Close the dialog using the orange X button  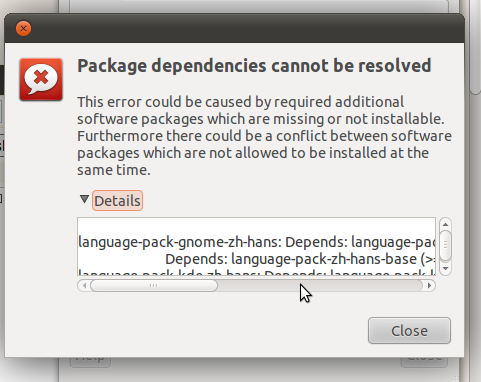point(24,29)
